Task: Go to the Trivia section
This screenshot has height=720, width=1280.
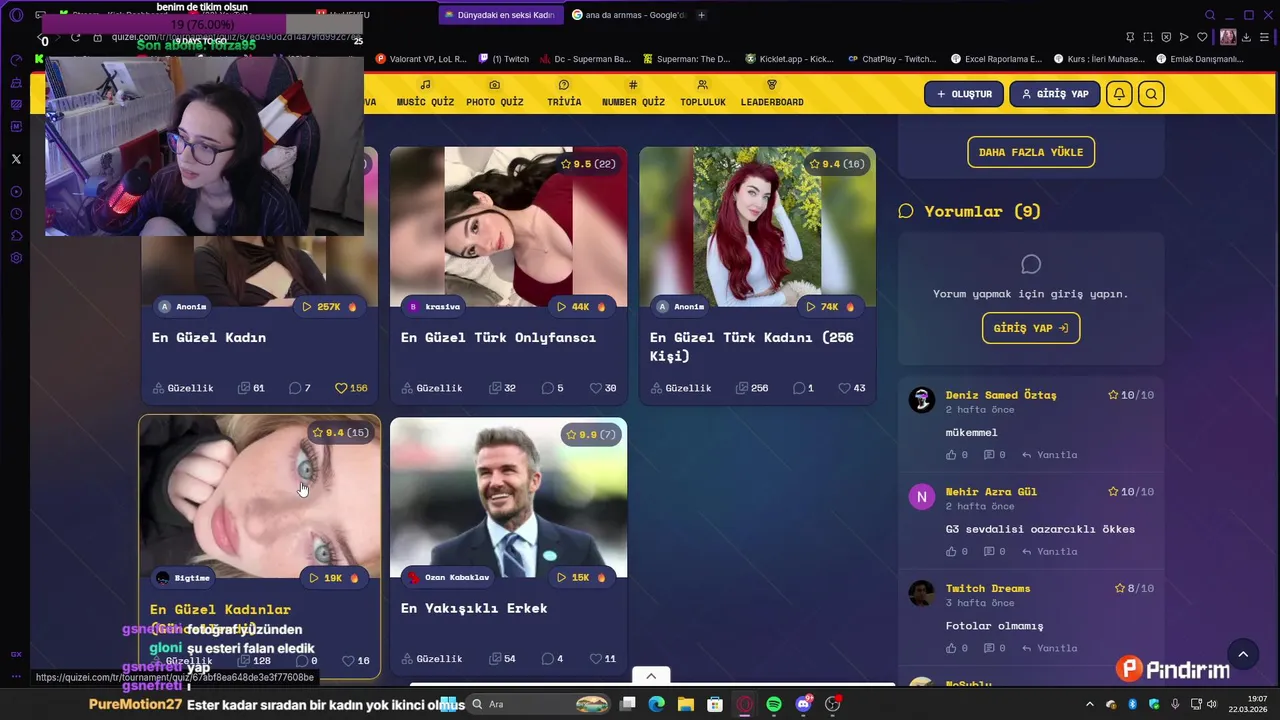Action: (564, 93)
